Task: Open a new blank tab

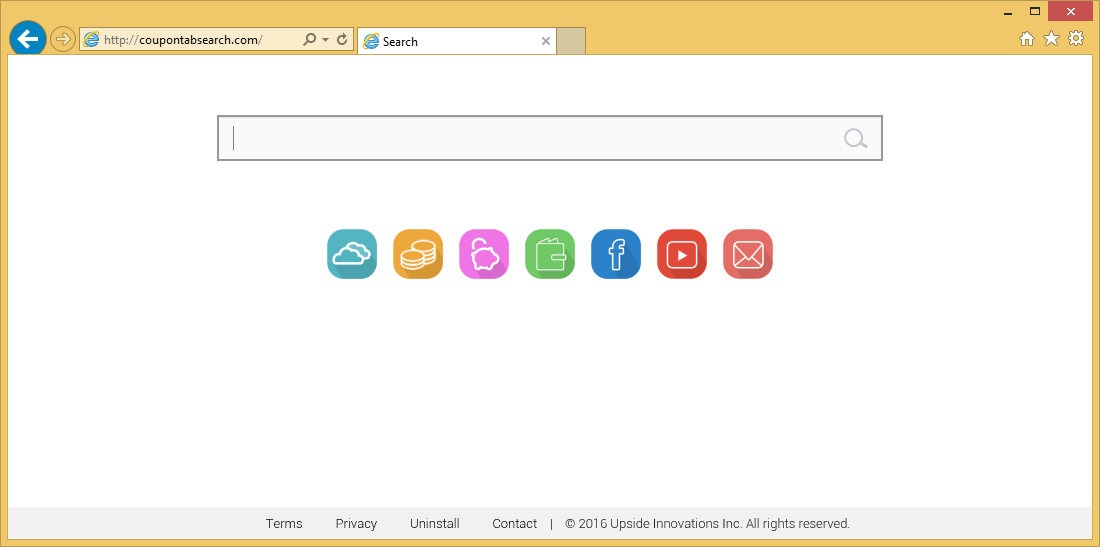Action: click(571, 41)
